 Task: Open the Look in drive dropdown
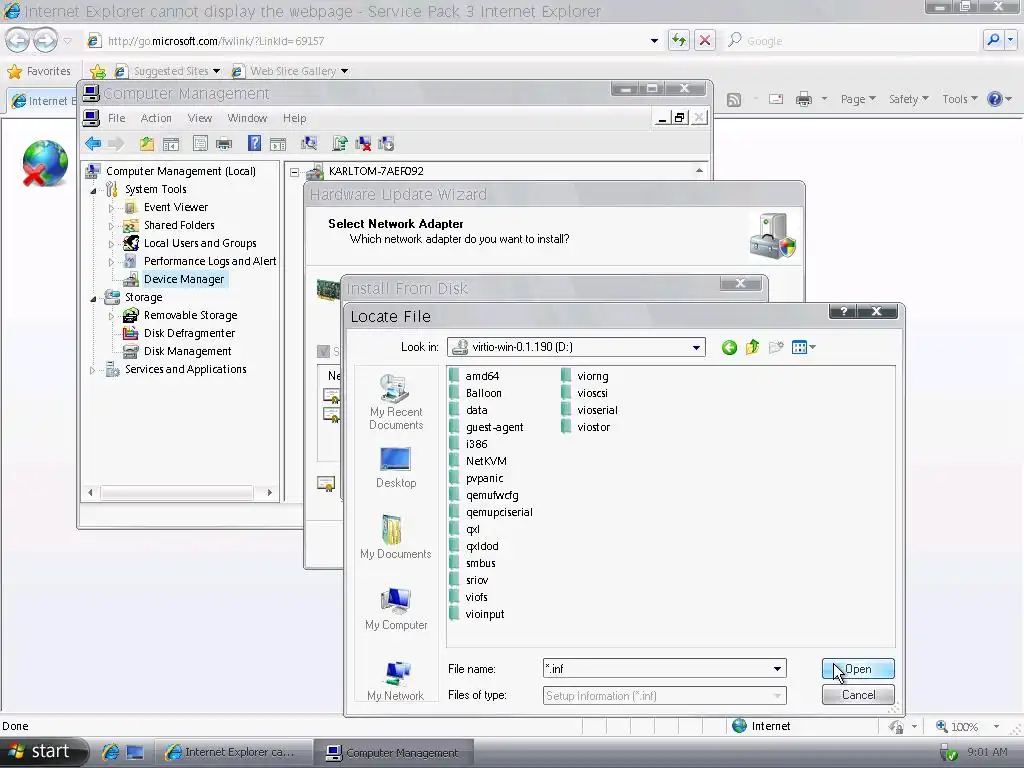(x=696, y=347)
